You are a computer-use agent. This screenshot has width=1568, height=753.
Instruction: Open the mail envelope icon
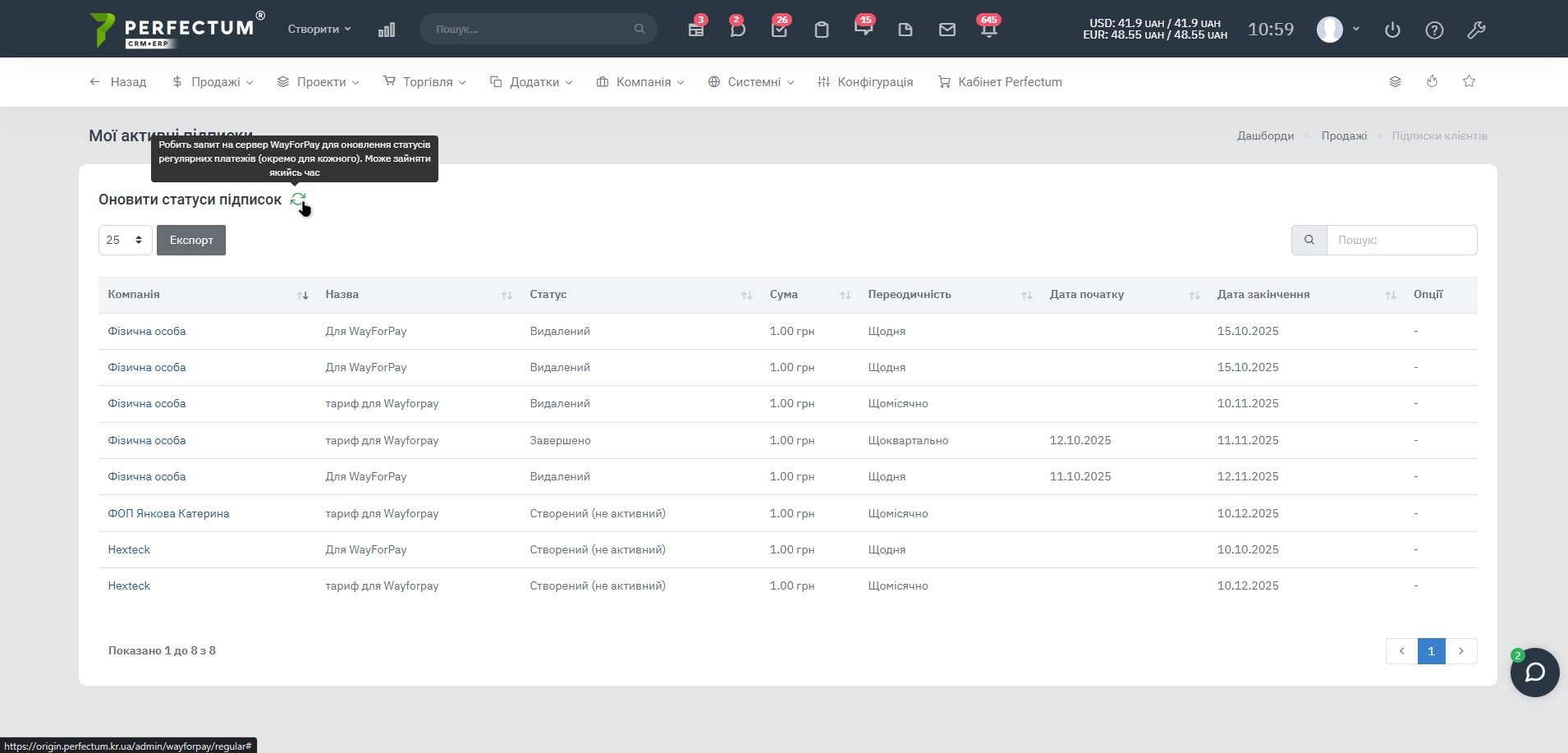tap(947, 30)
